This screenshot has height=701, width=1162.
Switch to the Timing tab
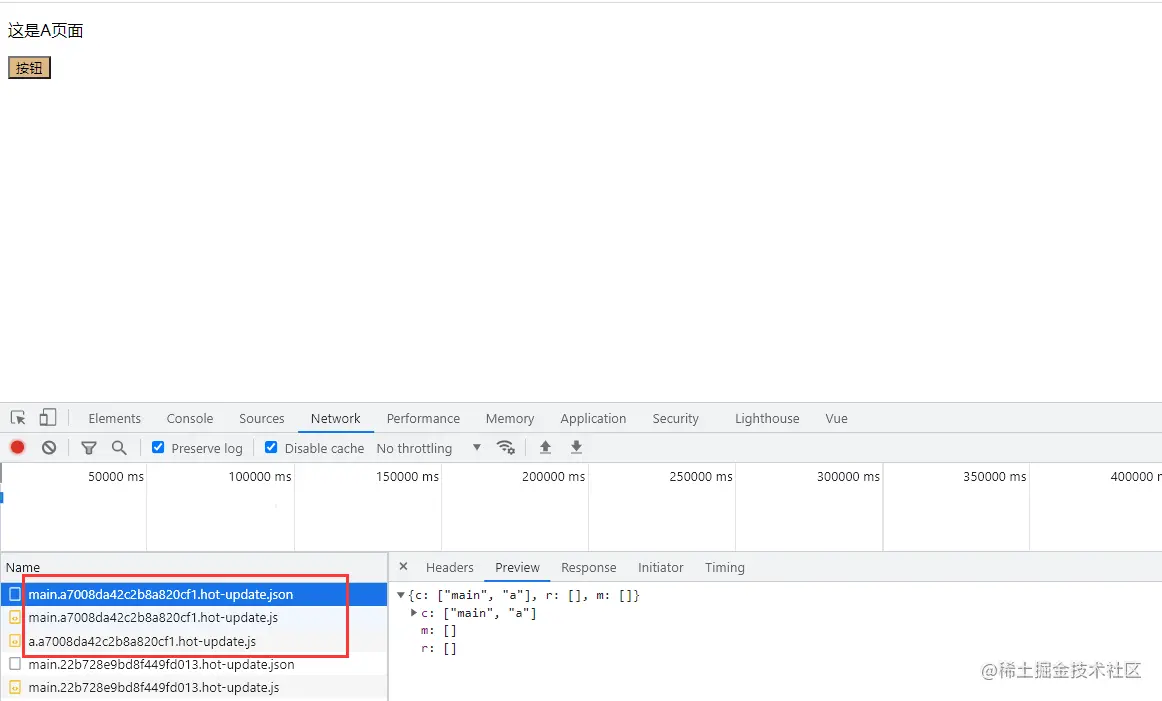pyautogui.click(x=725, y=568)
